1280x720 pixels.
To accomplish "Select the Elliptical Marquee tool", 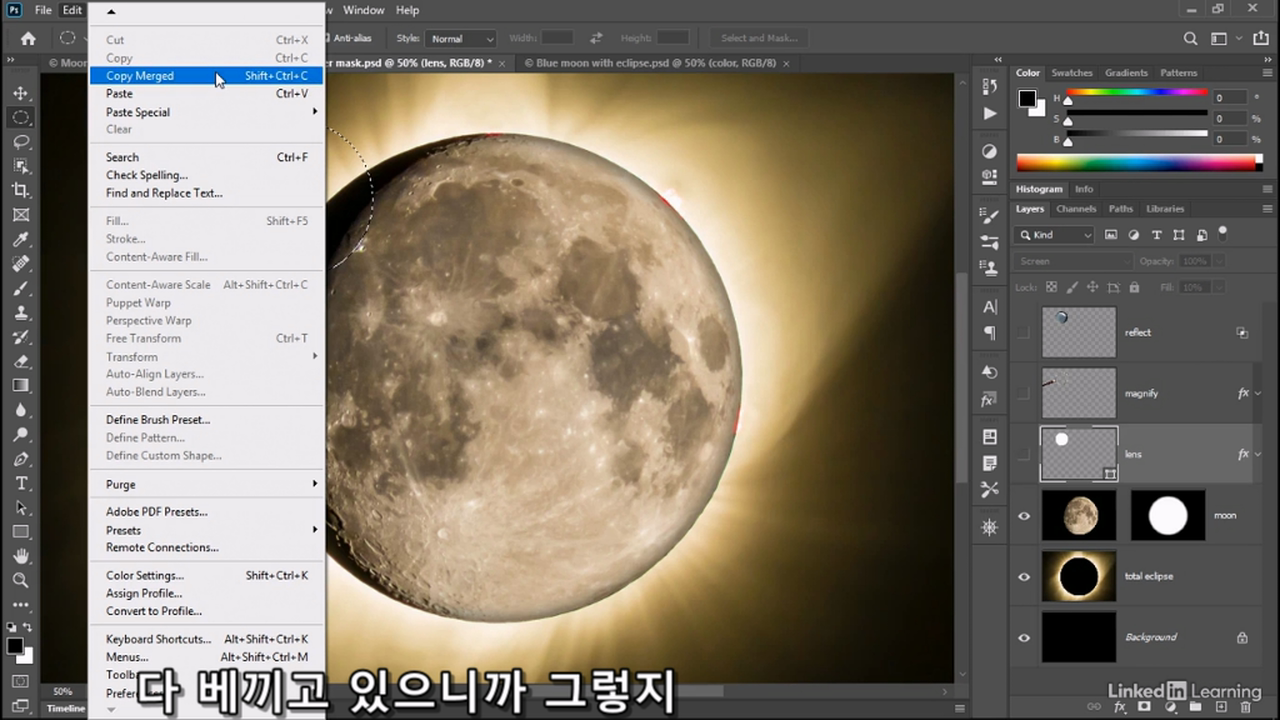I will pyautogui.click(x=21, y=117).
